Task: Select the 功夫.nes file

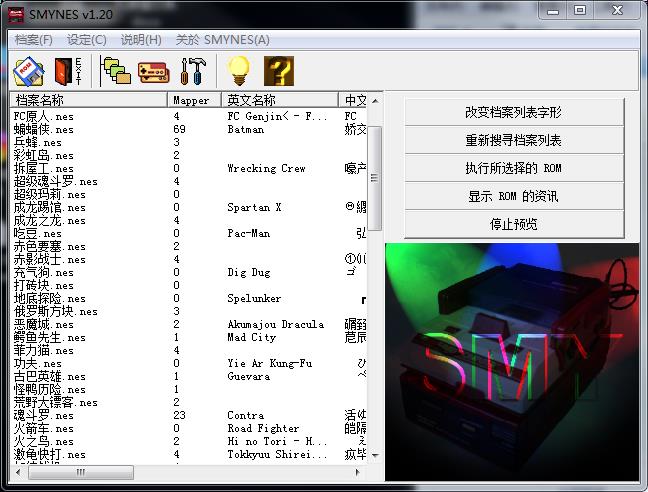Action: click(38, 364)
